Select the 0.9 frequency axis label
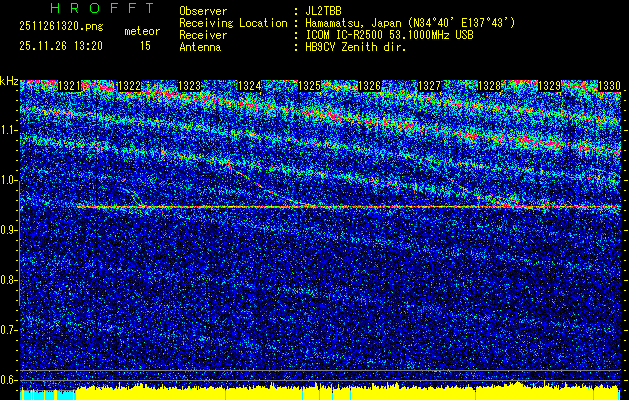 (x=9, y=230)
